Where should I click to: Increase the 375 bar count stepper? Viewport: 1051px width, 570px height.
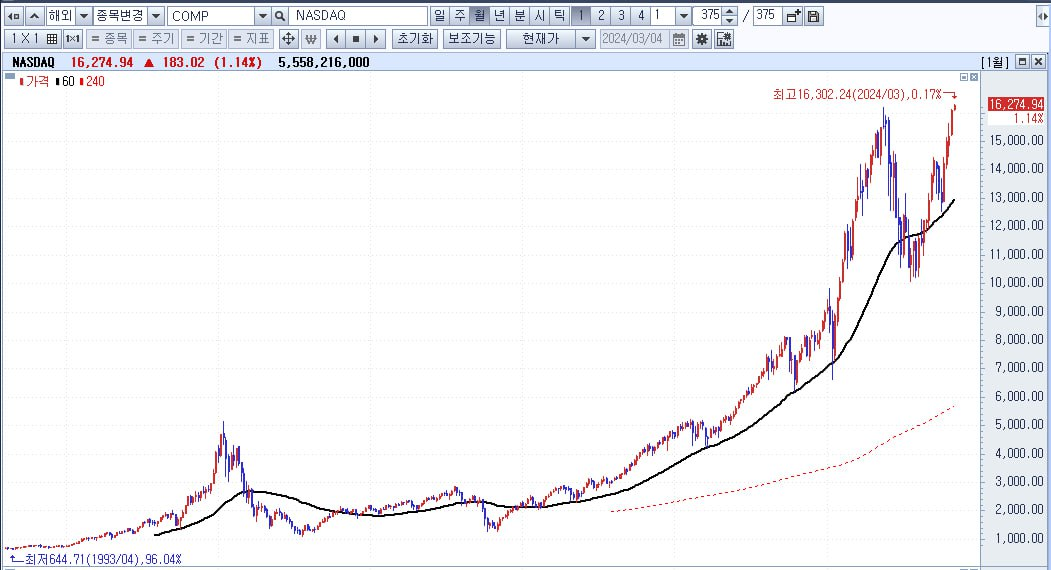click(x=730, y=12)
